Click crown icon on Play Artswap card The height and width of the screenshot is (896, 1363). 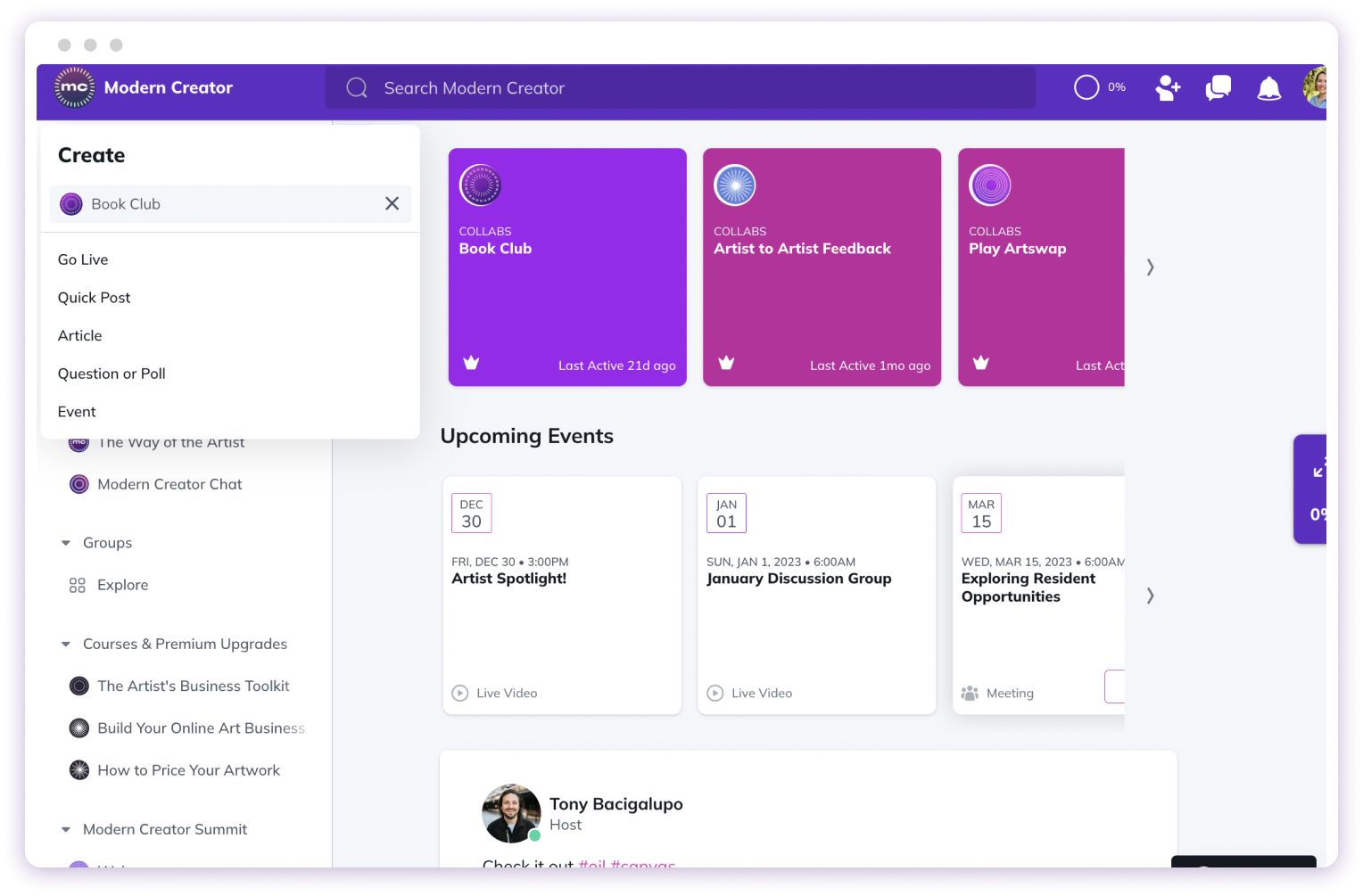pos(981,363)
